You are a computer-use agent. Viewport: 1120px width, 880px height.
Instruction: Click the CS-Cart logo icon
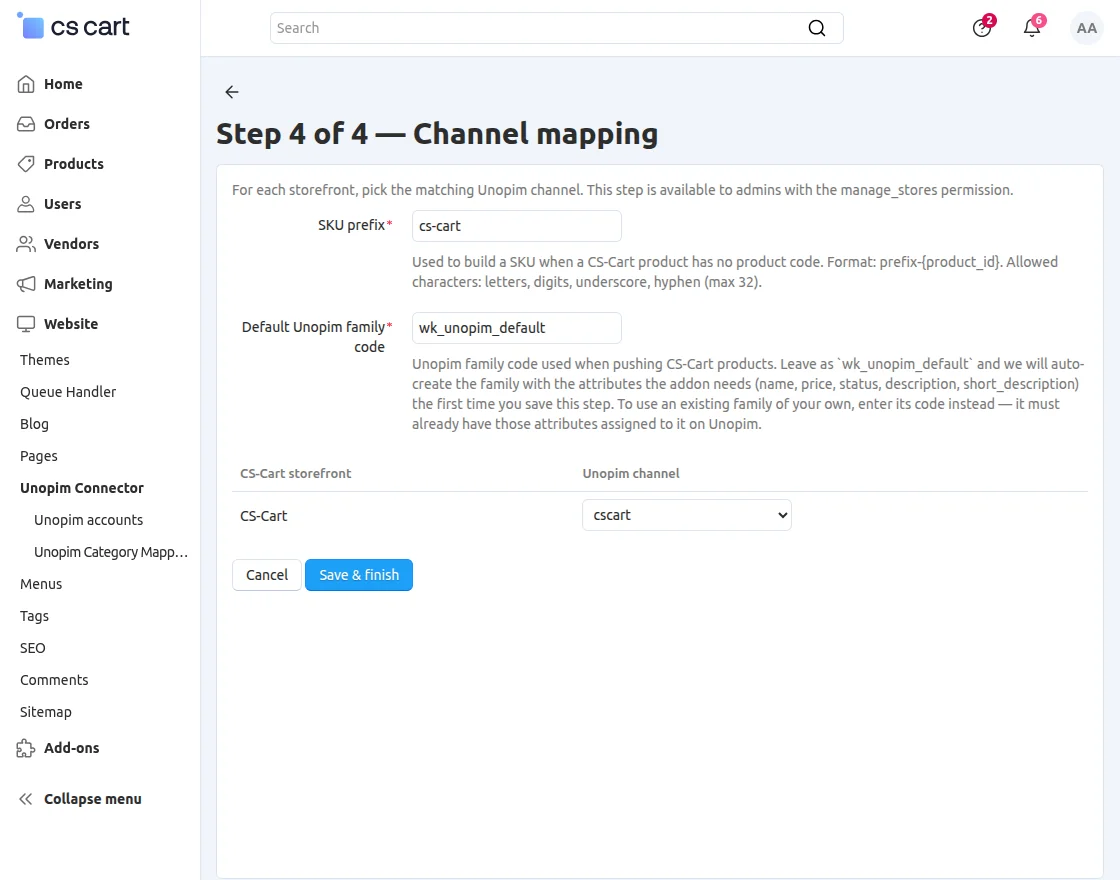click(x=31, y=26)
